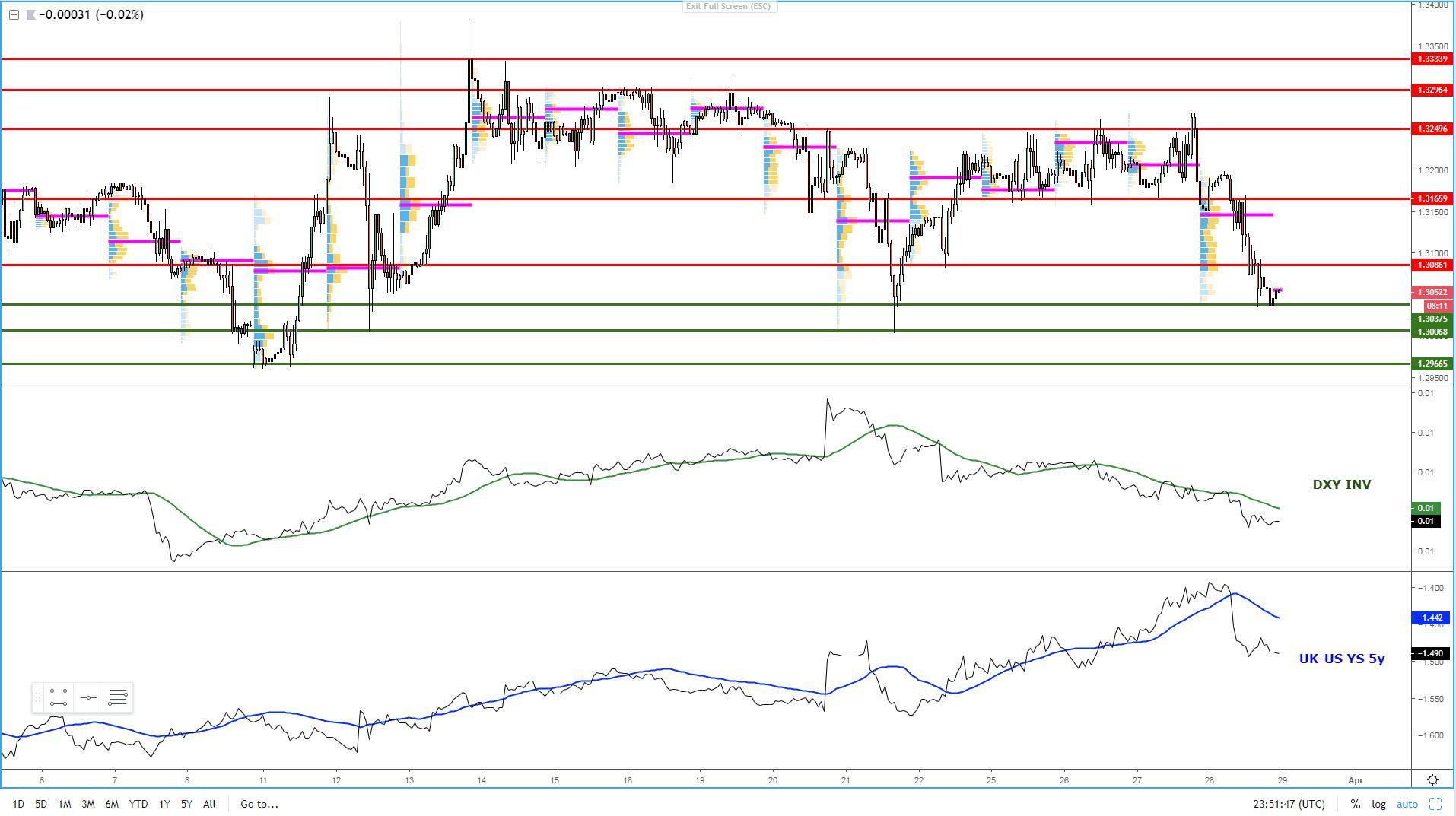This screenshot has height=816, width=1456.
Task: Select the 1.33339 red price level label
Action: pyautogui.click(x=1432, y=59)
